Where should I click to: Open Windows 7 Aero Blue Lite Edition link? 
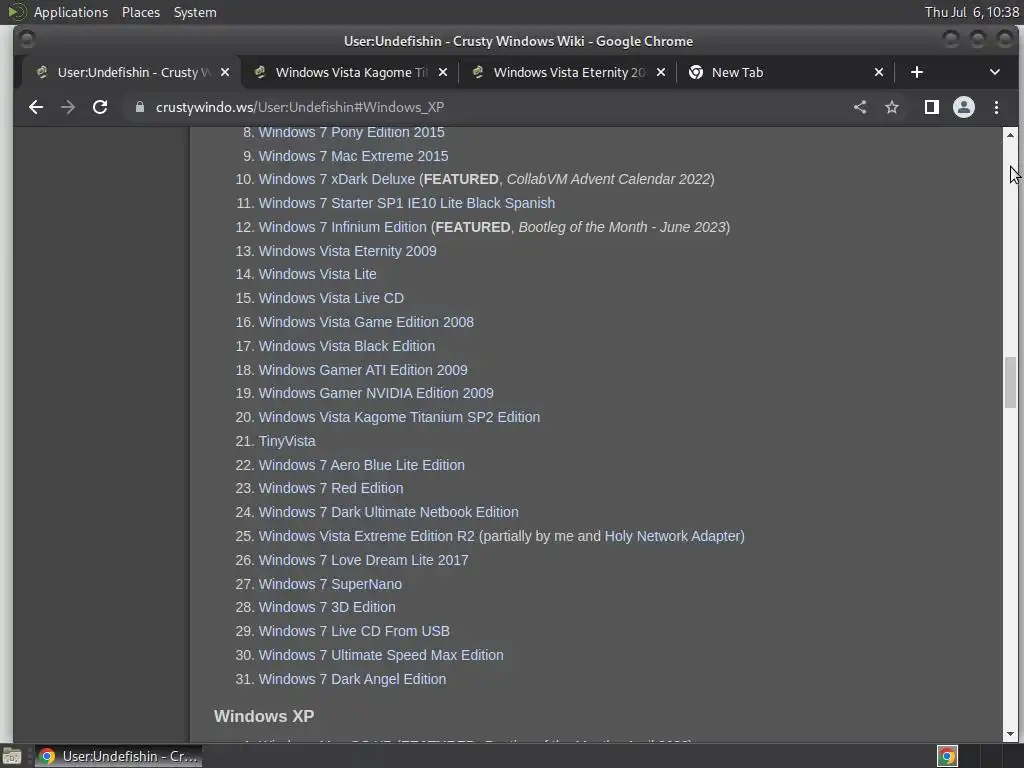(x=362, y=465)
